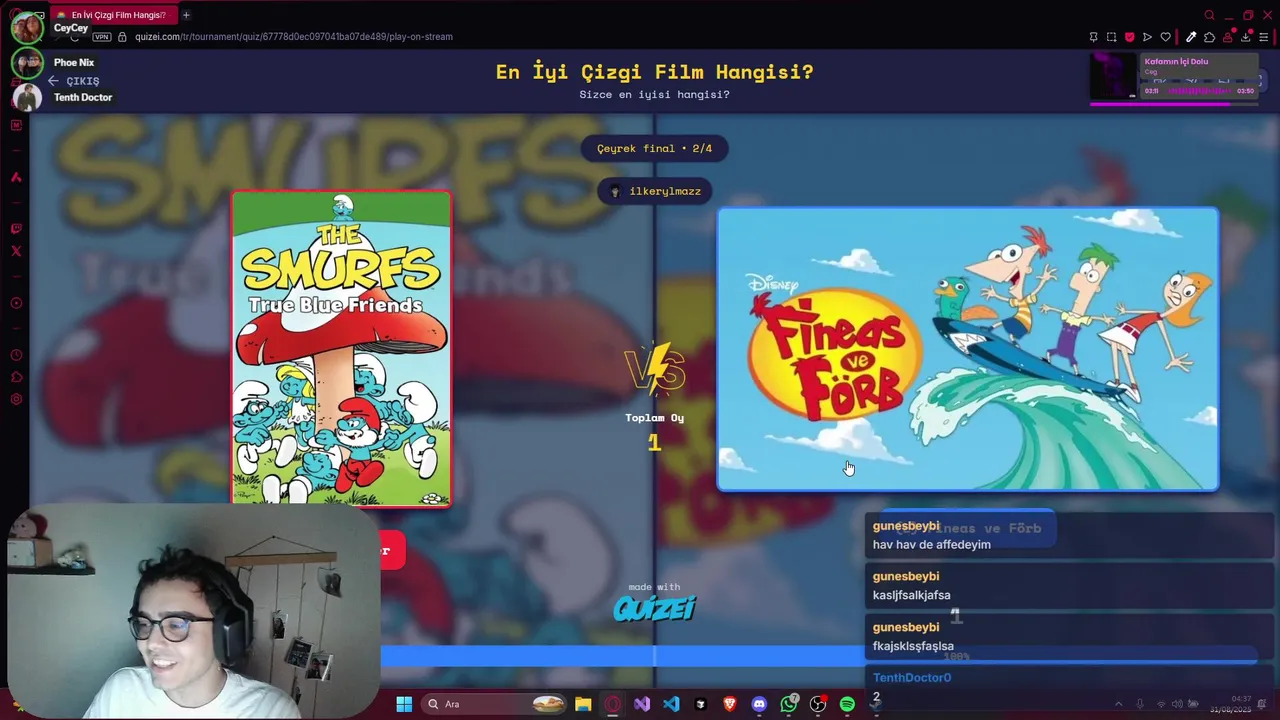Open History clock icon in sidebar
The image size is (1280, 720).
pyautogui.click(x=16, y=355)
